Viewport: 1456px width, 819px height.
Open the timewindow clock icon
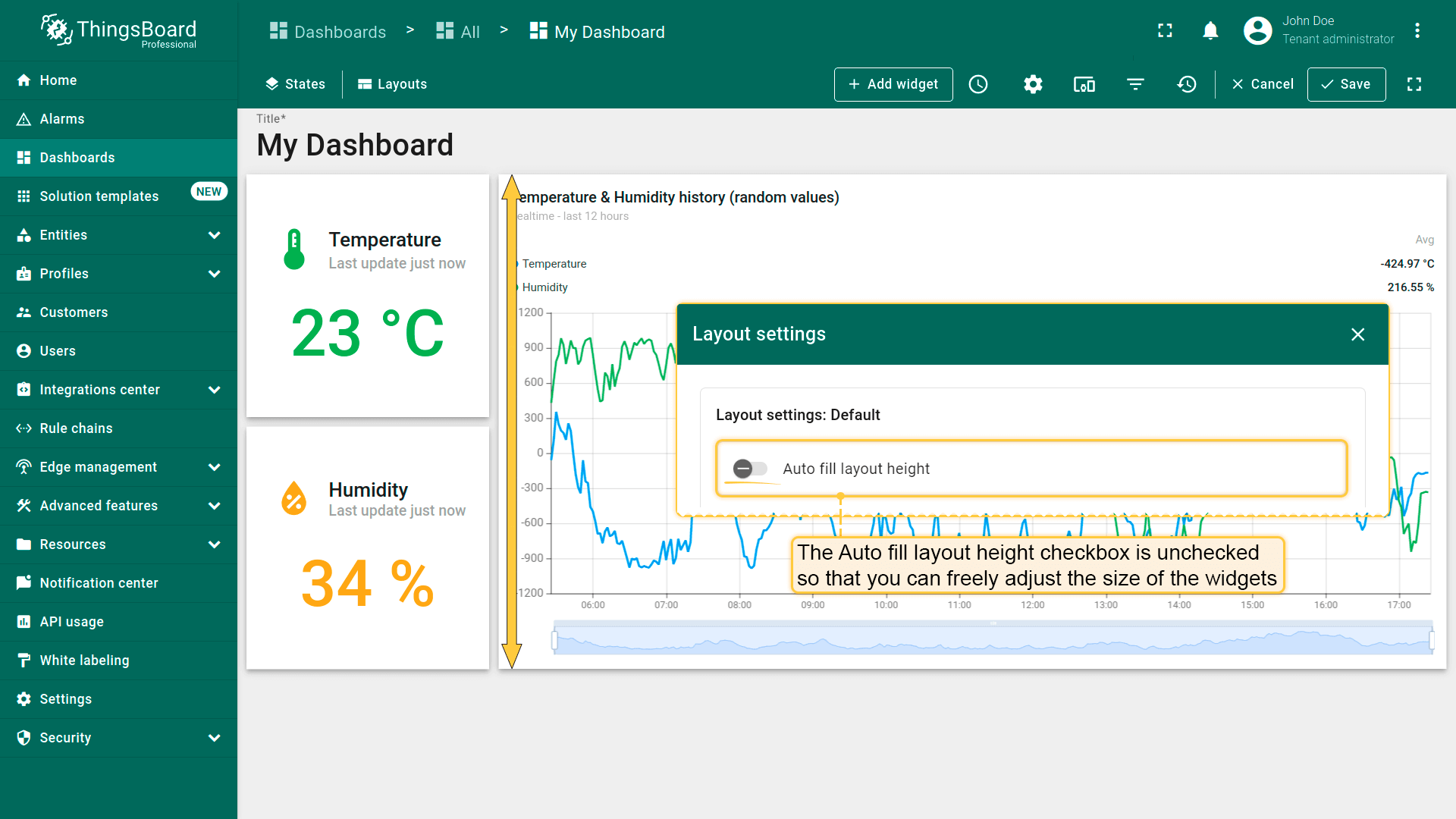point(978,84)
